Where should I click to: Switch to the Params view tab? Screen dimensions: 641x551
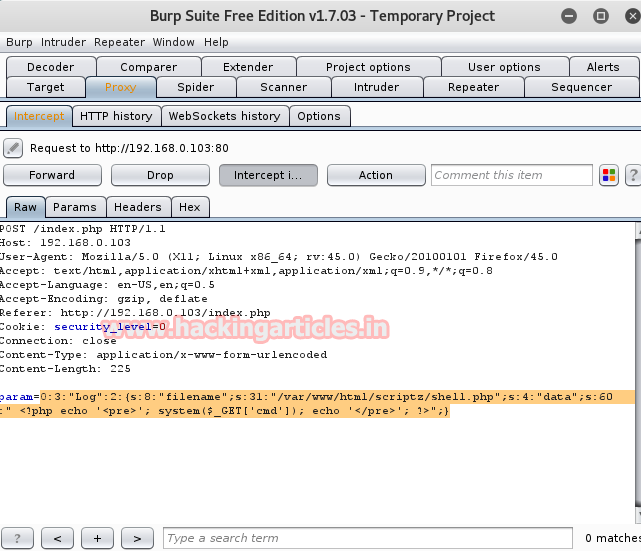point(75,207)
